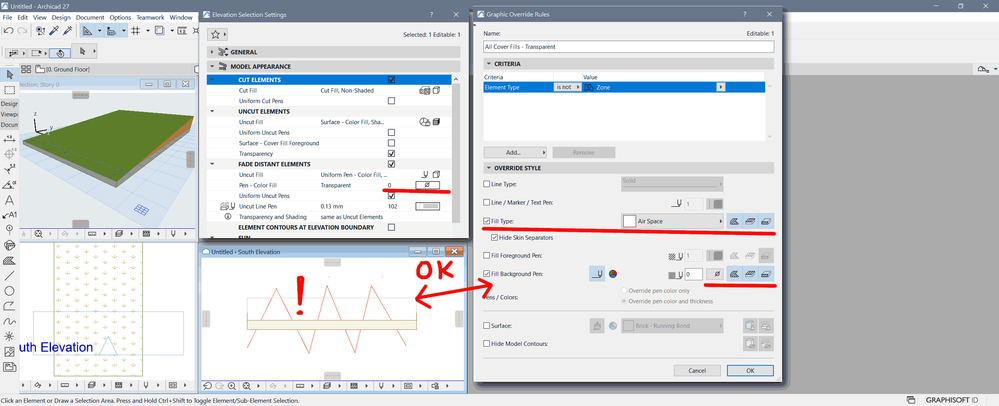Screen dimensions: 999x406
Task: Uncheck Hide Skin Separators
Action: click(x=495, y=237)
